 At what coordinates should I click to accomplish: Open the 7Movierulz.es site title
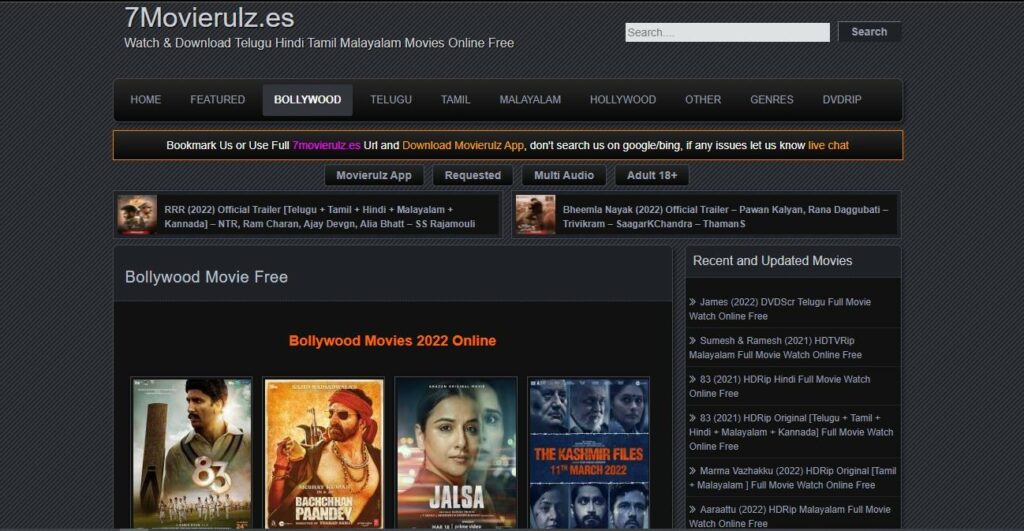[x=209, y=18]
